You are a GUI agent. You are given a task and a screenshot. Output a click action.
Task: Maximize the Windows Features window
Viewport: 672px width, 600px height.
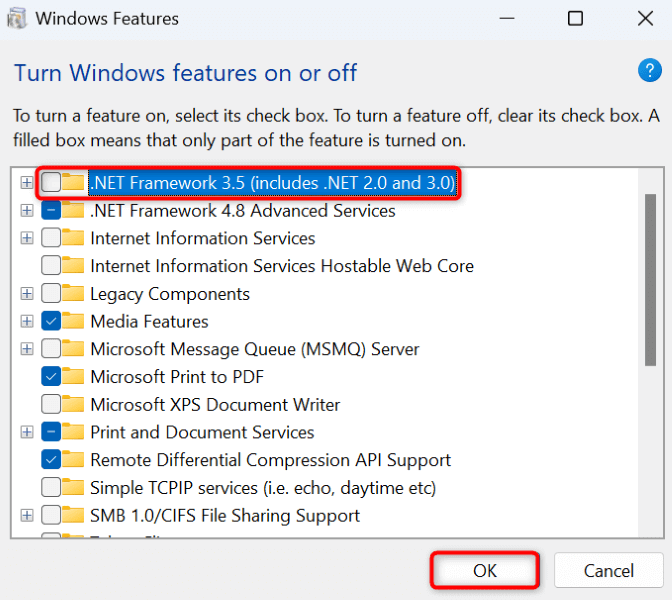point(575,19)
